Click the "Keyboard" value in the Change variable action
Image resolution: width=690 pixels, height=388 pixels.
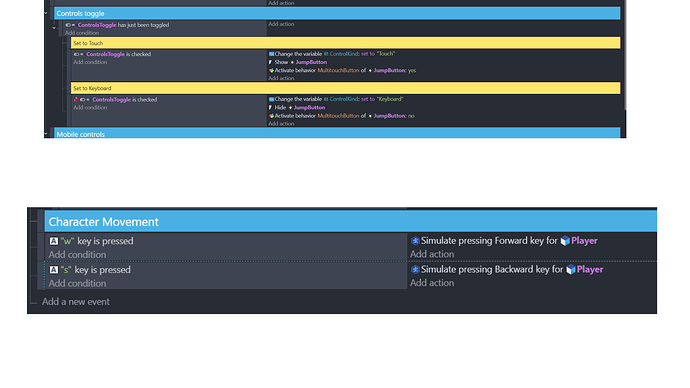(x=389, y=99)
